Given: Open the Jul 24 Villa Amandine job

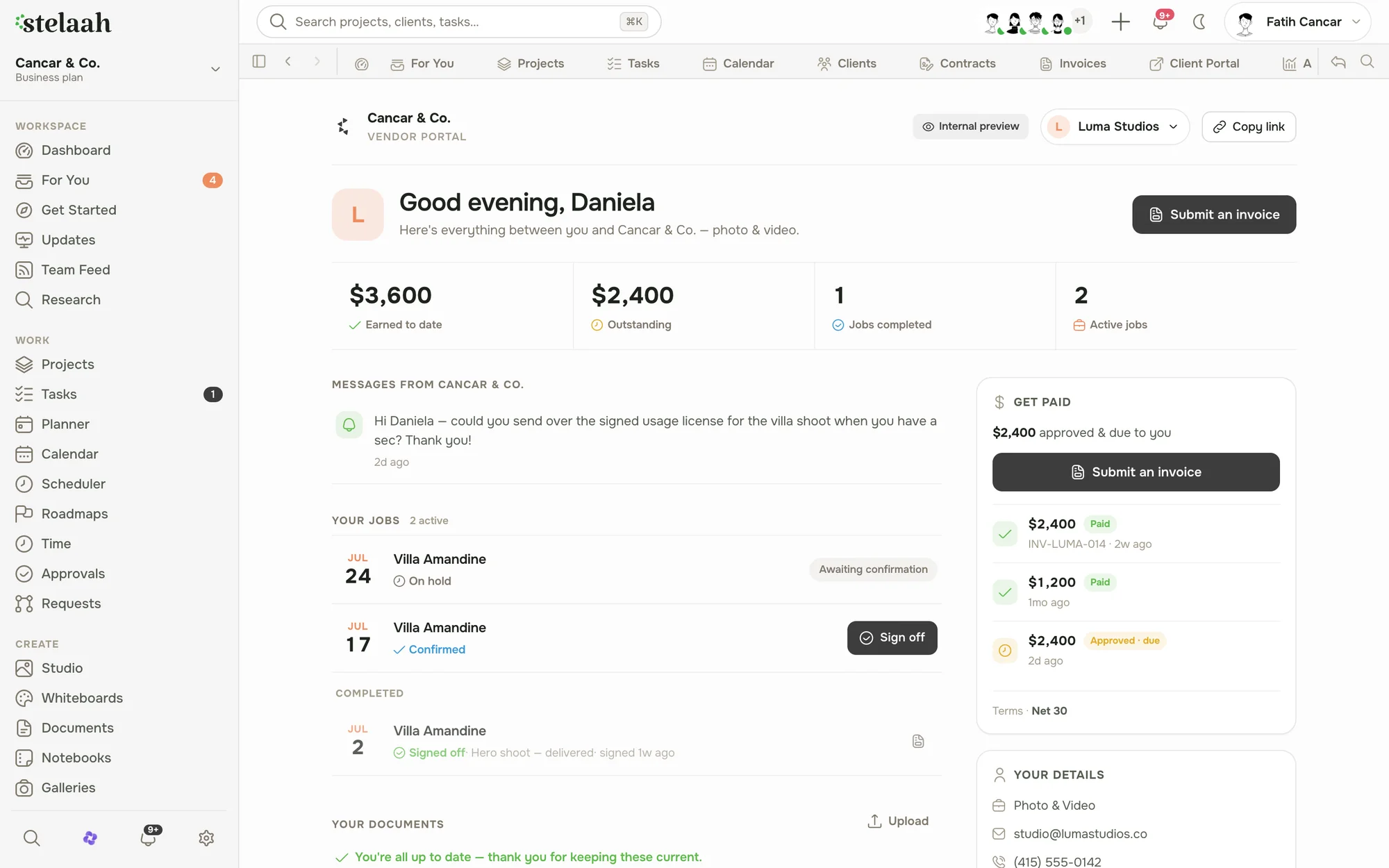Looking at the screenshot, I should [x=636, y=569].
